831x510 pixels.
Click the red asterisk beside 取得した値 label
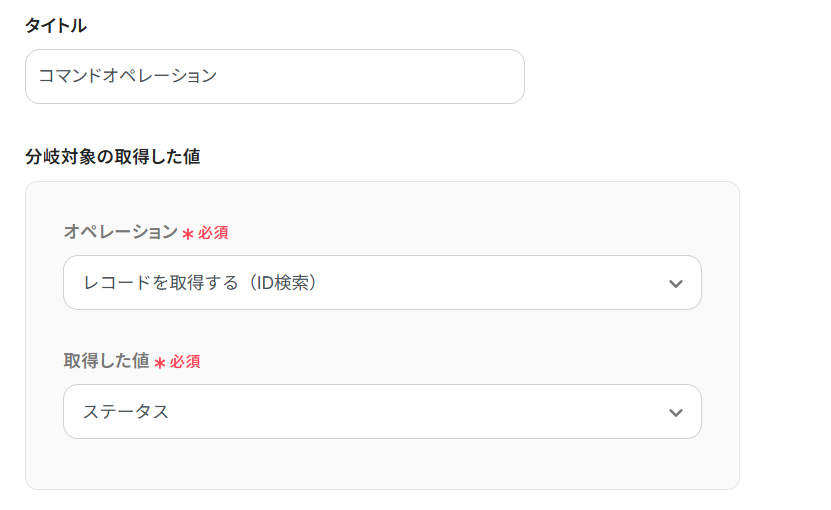click(159, 363)
